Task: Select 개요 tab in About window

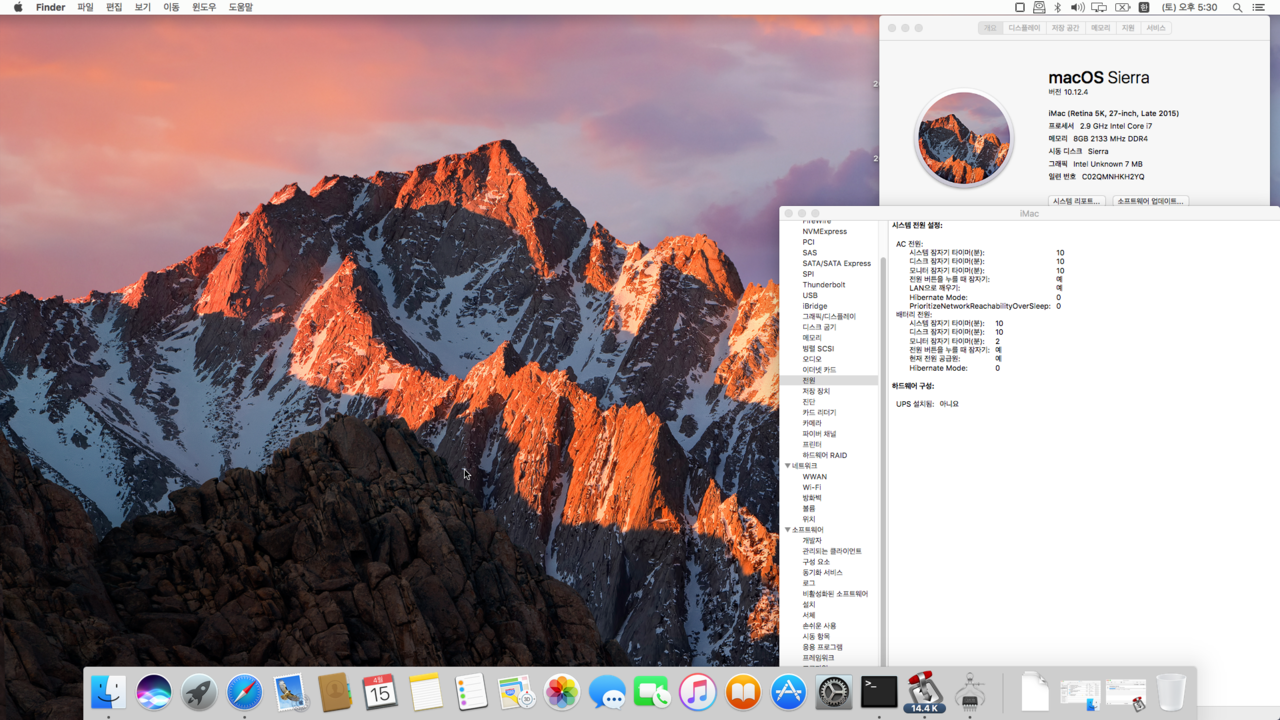Action: (990, 28)
